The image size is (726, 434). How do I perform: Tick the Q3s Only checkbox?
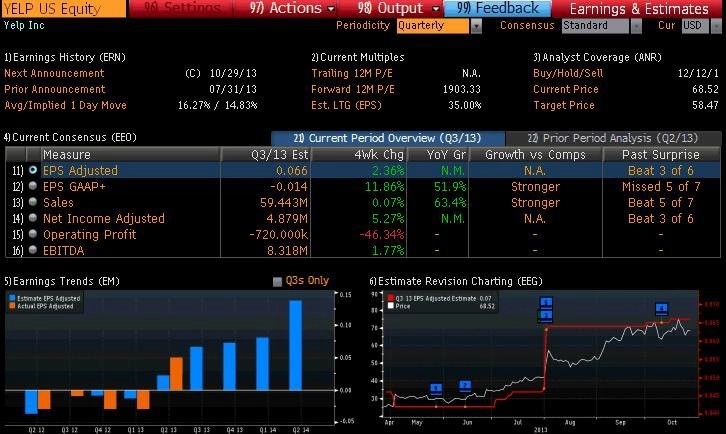277,282
